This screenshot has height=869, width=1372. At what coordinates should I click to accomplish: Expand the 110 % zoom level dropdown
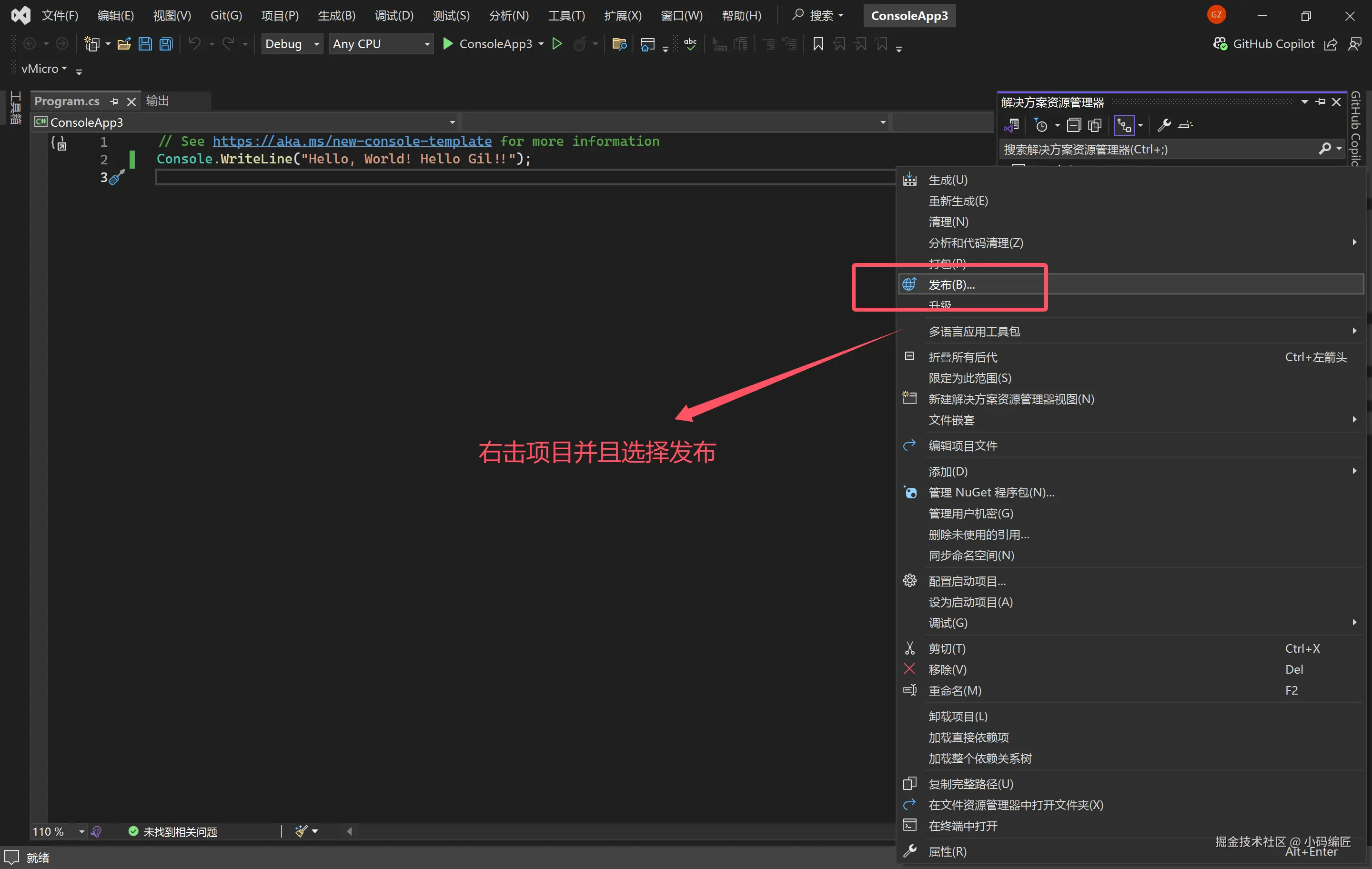coord(81,831)
